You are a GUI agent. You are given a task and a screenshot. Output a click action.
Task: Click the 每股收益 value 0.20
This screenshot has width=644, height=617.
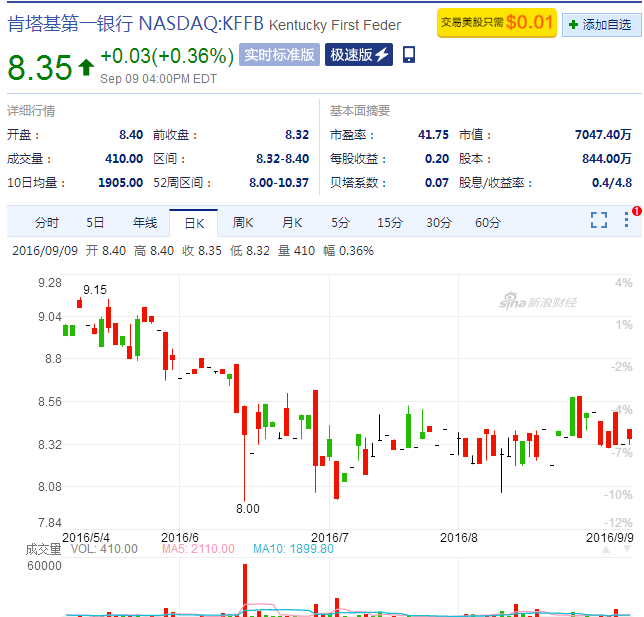(x=437, y=159)
